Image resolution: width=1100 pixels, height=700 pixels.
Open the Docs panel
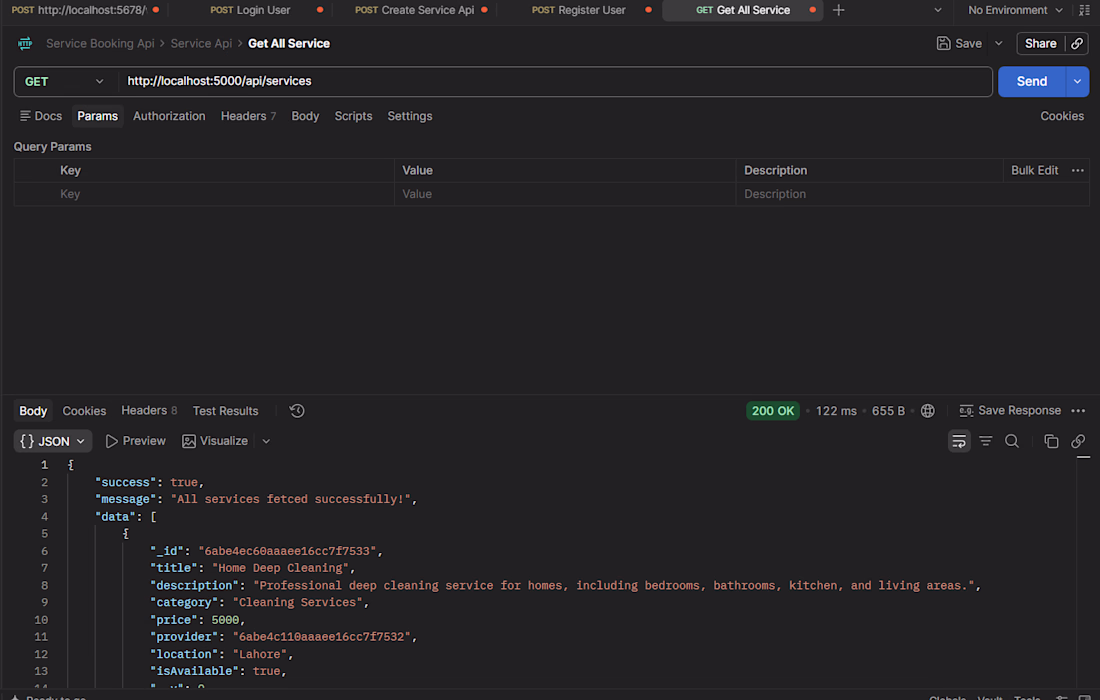click(x=41, y=116)
